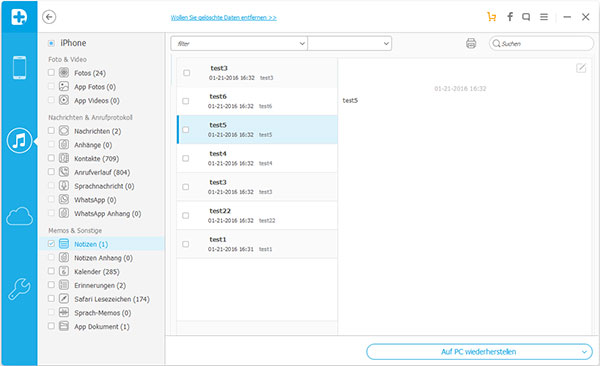Open the iCloud cloud sidebar icon
This screenshot has width=600, height=366.
point(20,216)
